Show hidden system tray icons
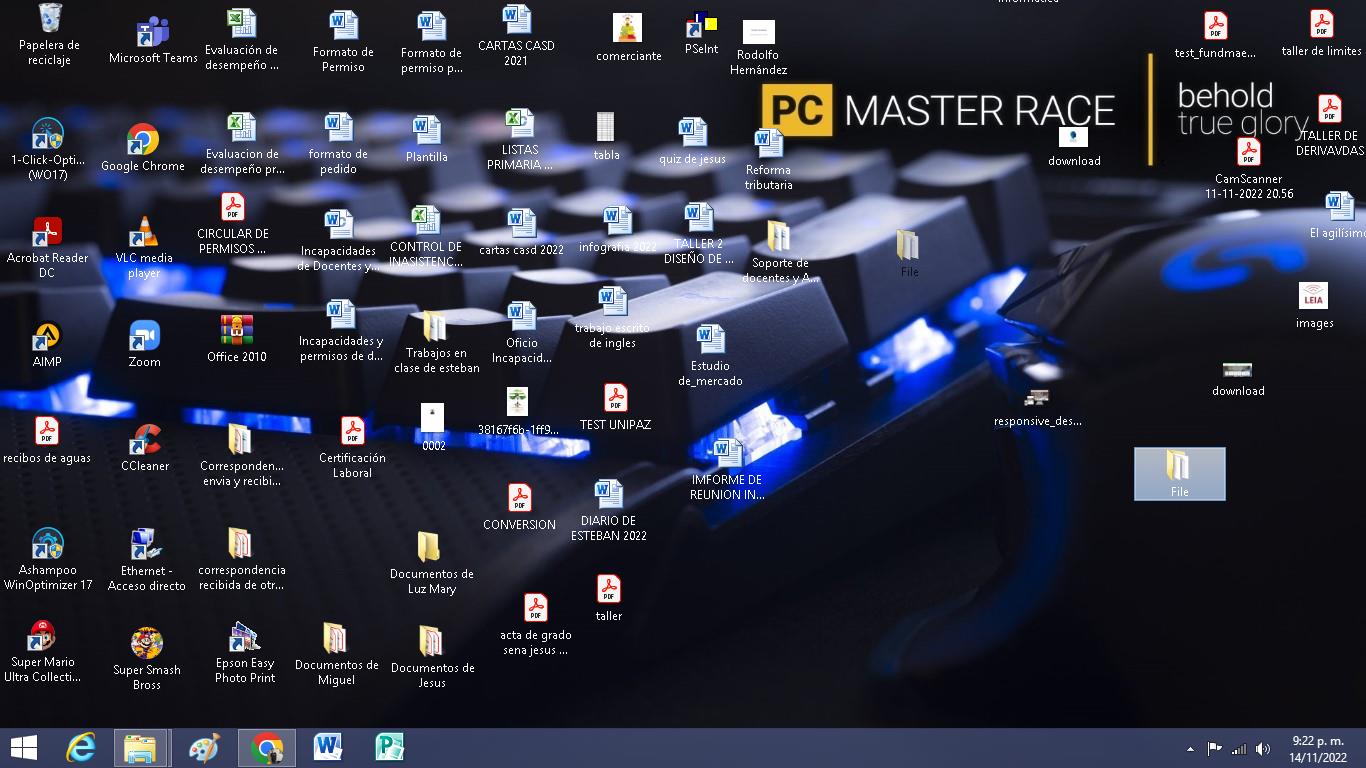The height and width of the screenshot is (768, 1366). click(1190, 749)
